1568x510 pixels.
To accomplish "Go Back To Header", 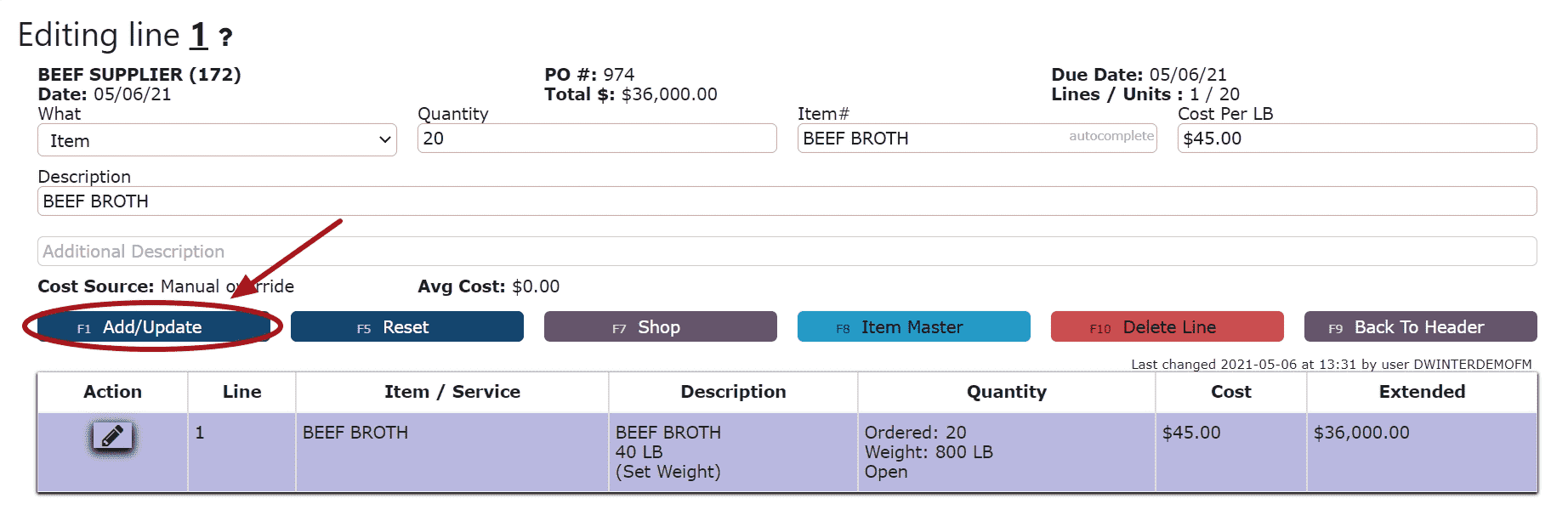I will (1420, 327).
